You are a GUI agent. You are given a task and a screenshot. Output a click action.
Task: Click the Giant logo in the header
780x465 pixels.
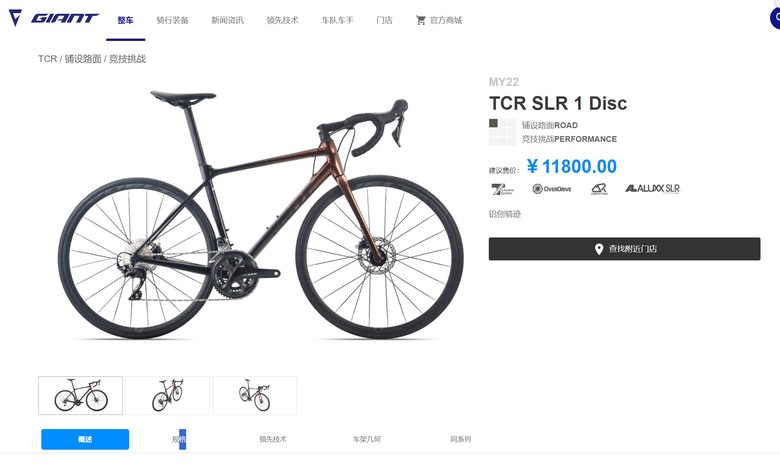tap(54, 18)
